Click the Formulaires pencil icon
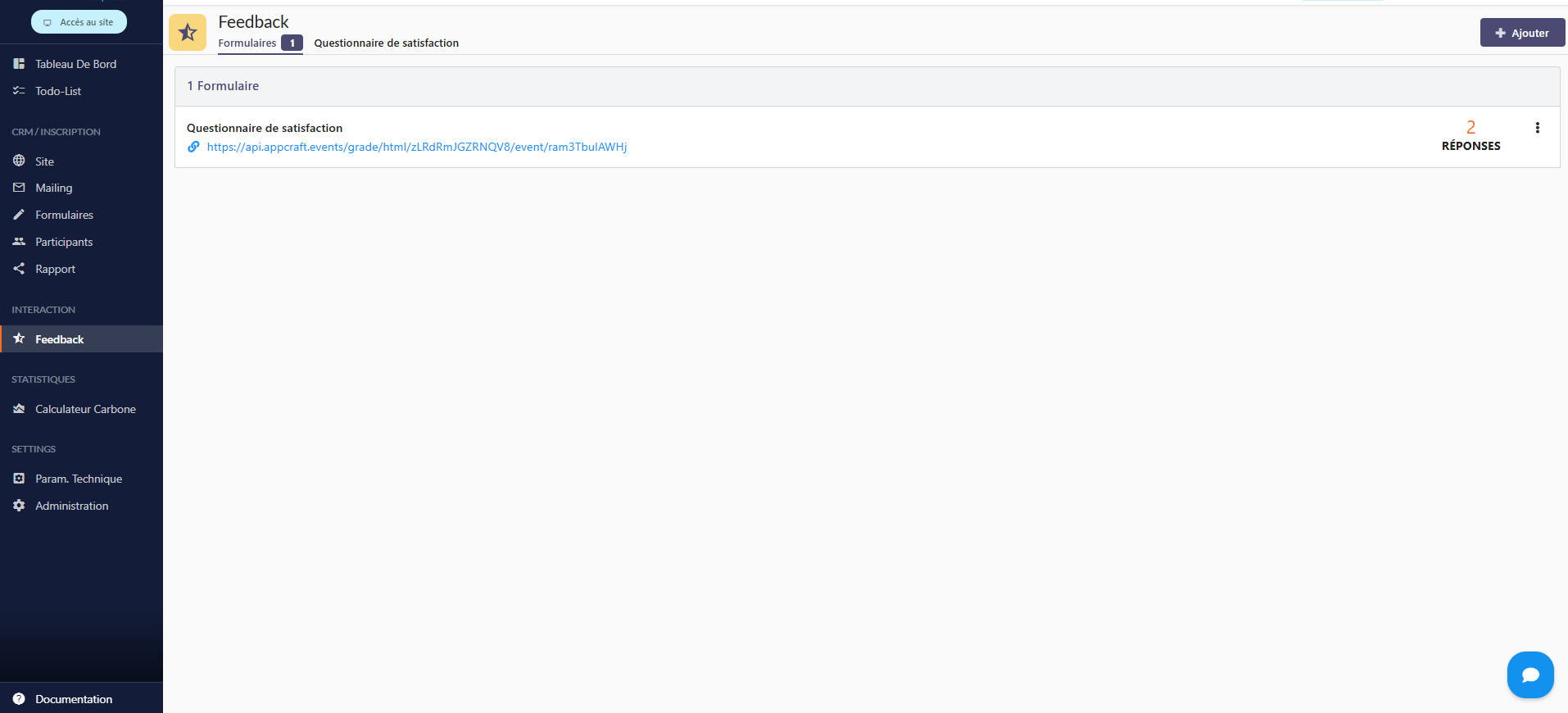Viewport: 1568px width, 713px height. [19, 215]
